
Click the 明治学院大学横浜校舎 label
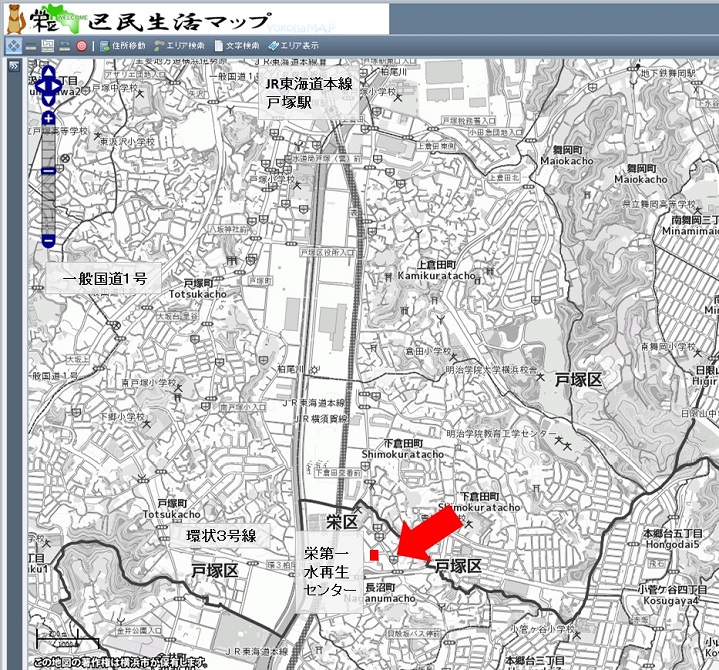coord(492,370)
